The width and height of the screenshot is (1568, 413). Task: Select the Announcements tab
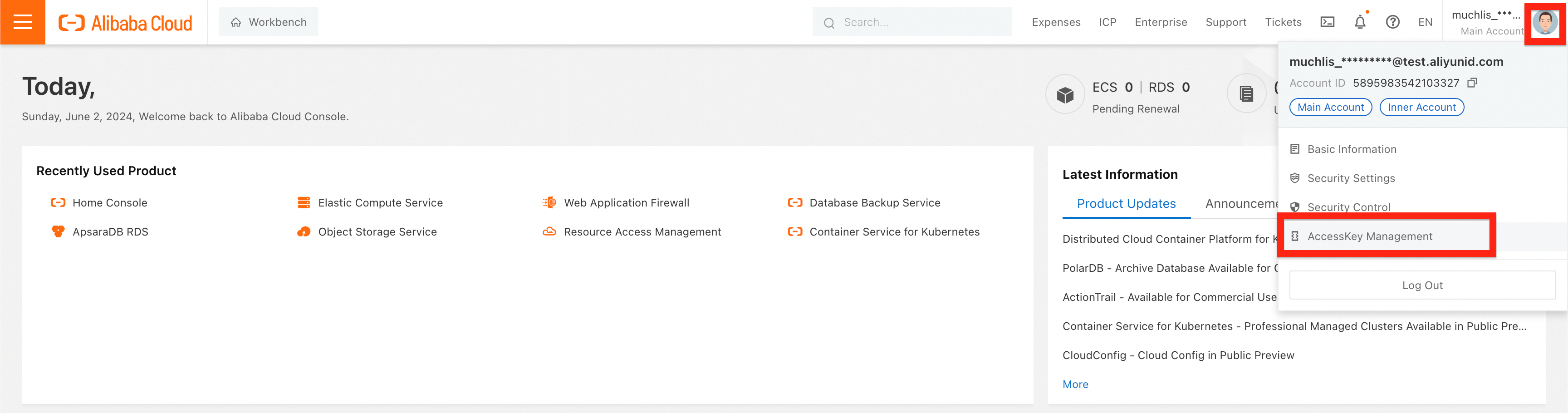click(x=1241, y=204)
